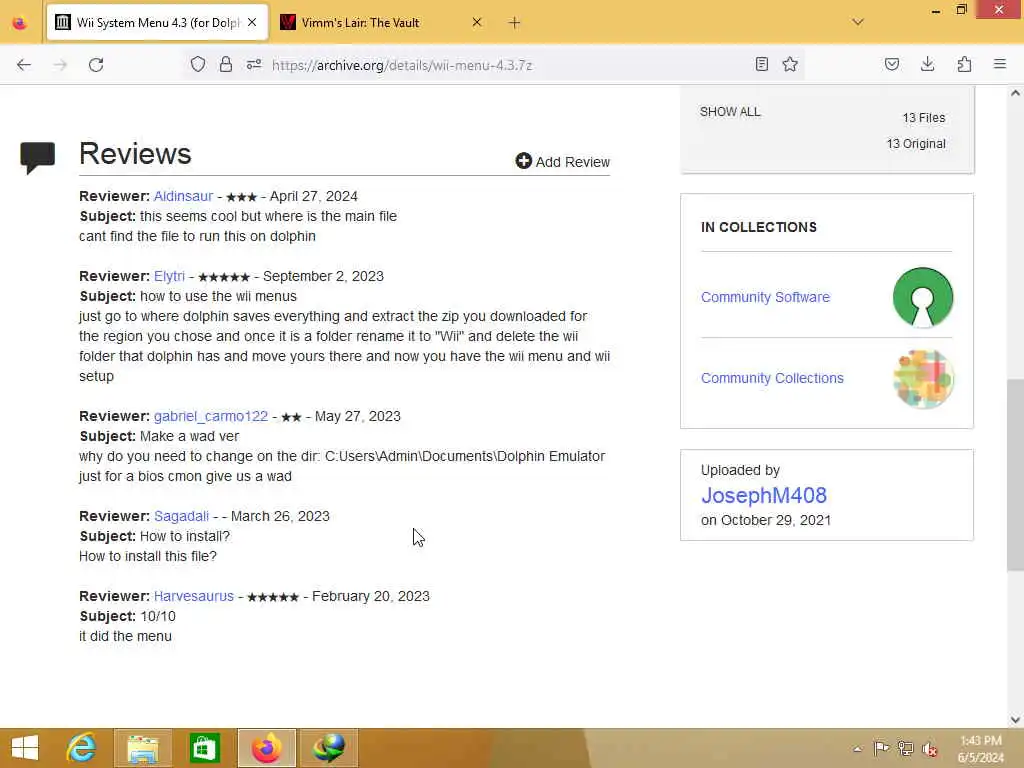1024x768 pixels.
Task: Click the Reviews speech bubble icon
Action: [38, 157]
